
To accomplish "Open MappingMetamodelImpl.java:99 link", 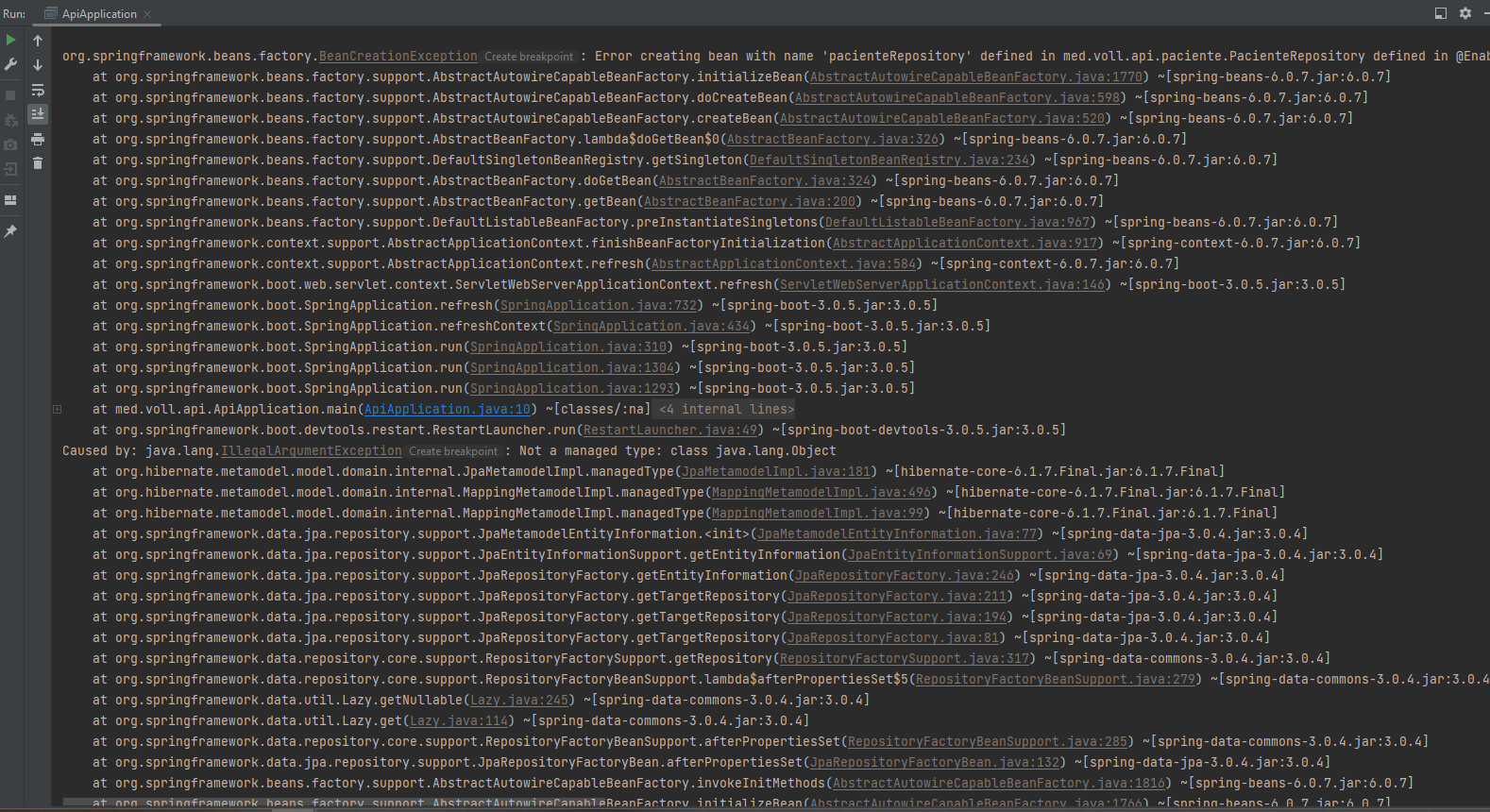I will pyautogui.click(x=818, y=514).
